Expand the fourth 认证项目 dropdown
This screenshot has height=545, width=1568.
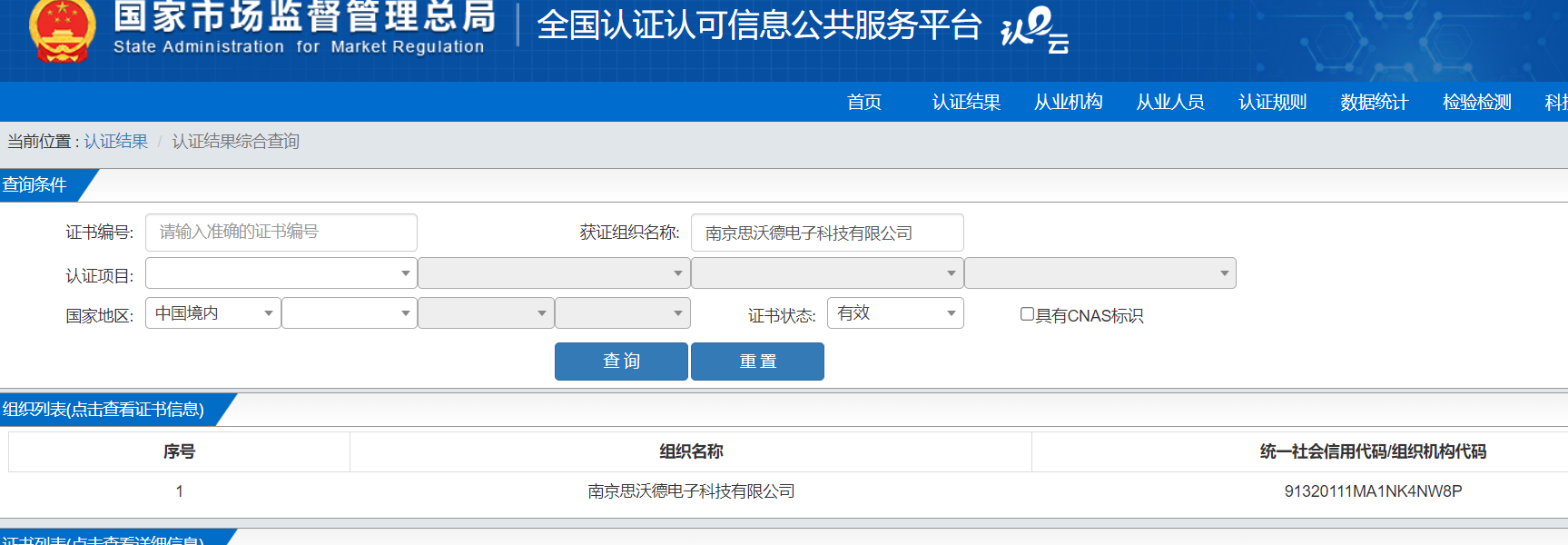pyautogui.click(x=1100, y=273)
